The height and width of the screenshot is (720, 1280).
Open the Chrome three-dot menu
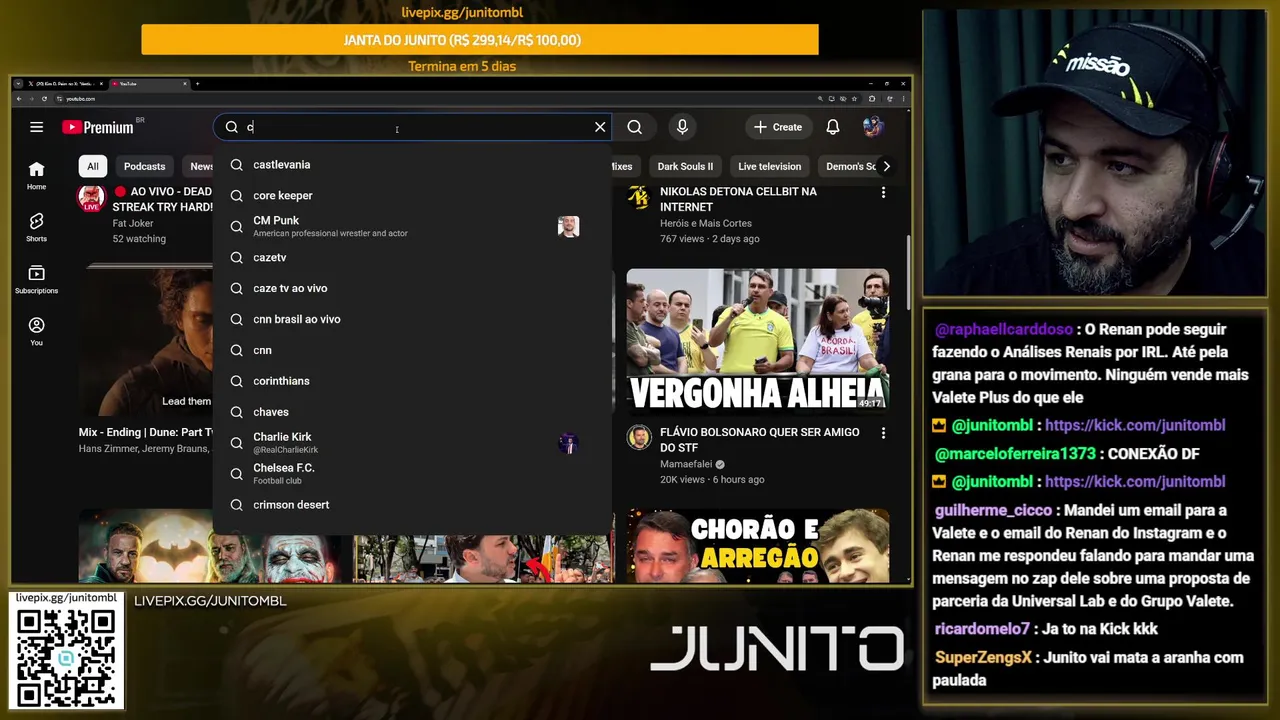click(903, 99)
